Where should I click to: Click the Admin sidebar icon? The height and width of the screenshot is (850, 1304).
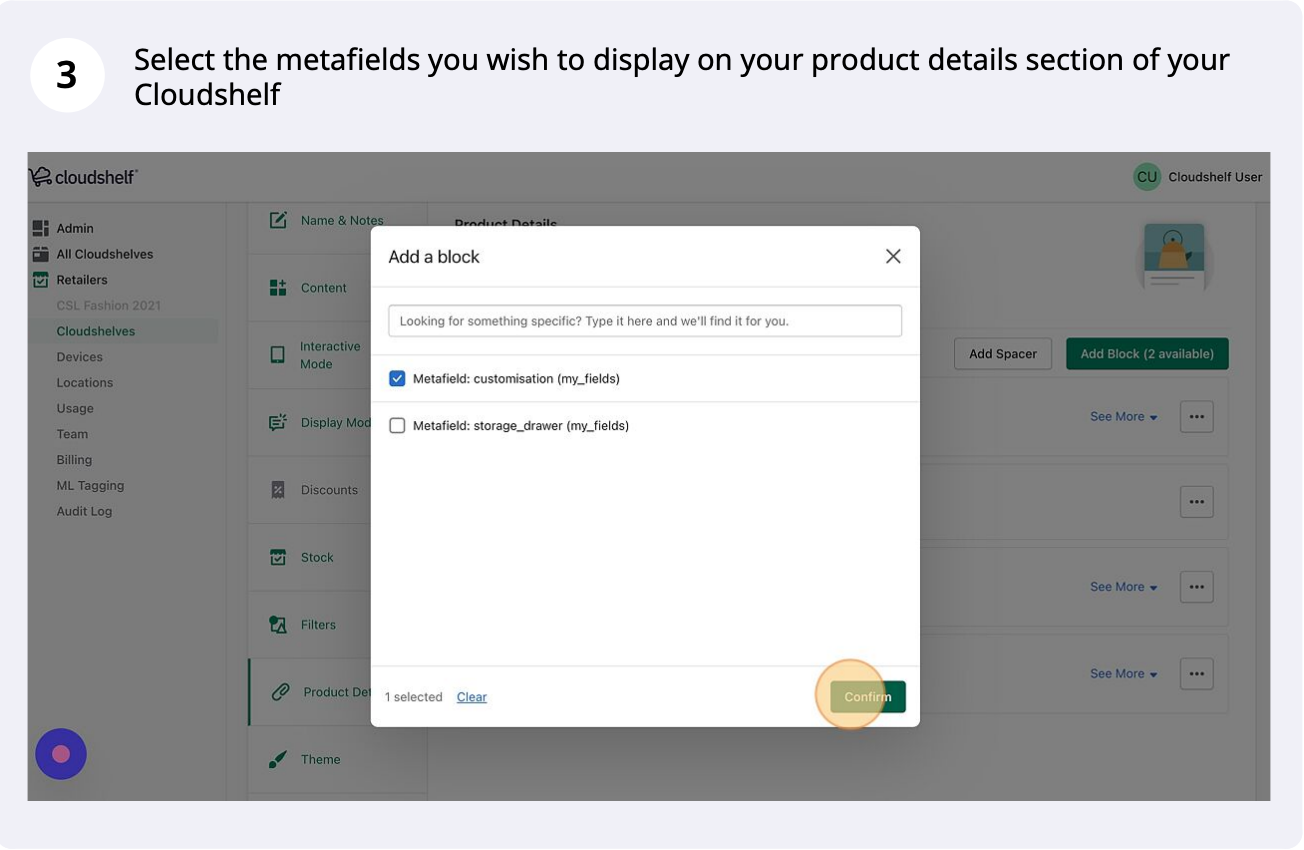point(40,228)
